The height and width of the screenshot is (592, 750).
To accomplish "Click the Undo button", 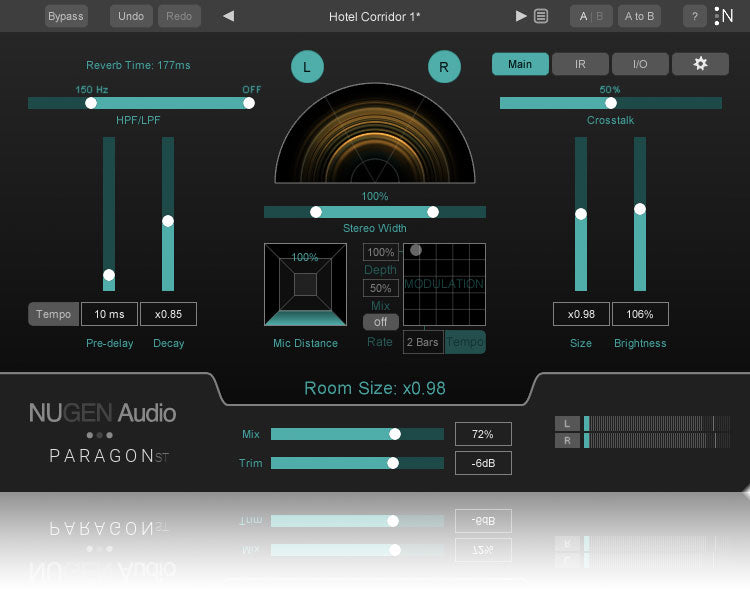I will 131,16.
